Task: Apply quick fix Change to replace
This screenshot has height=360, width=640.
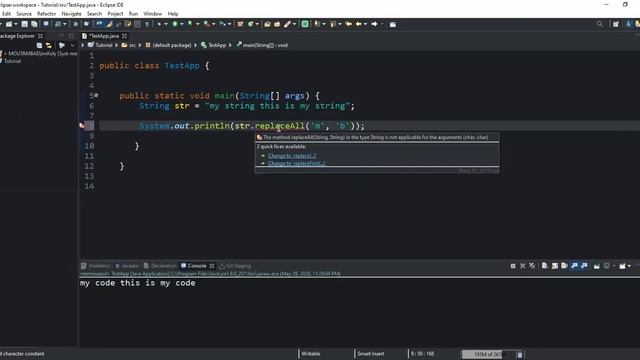Action: [292, 156]
